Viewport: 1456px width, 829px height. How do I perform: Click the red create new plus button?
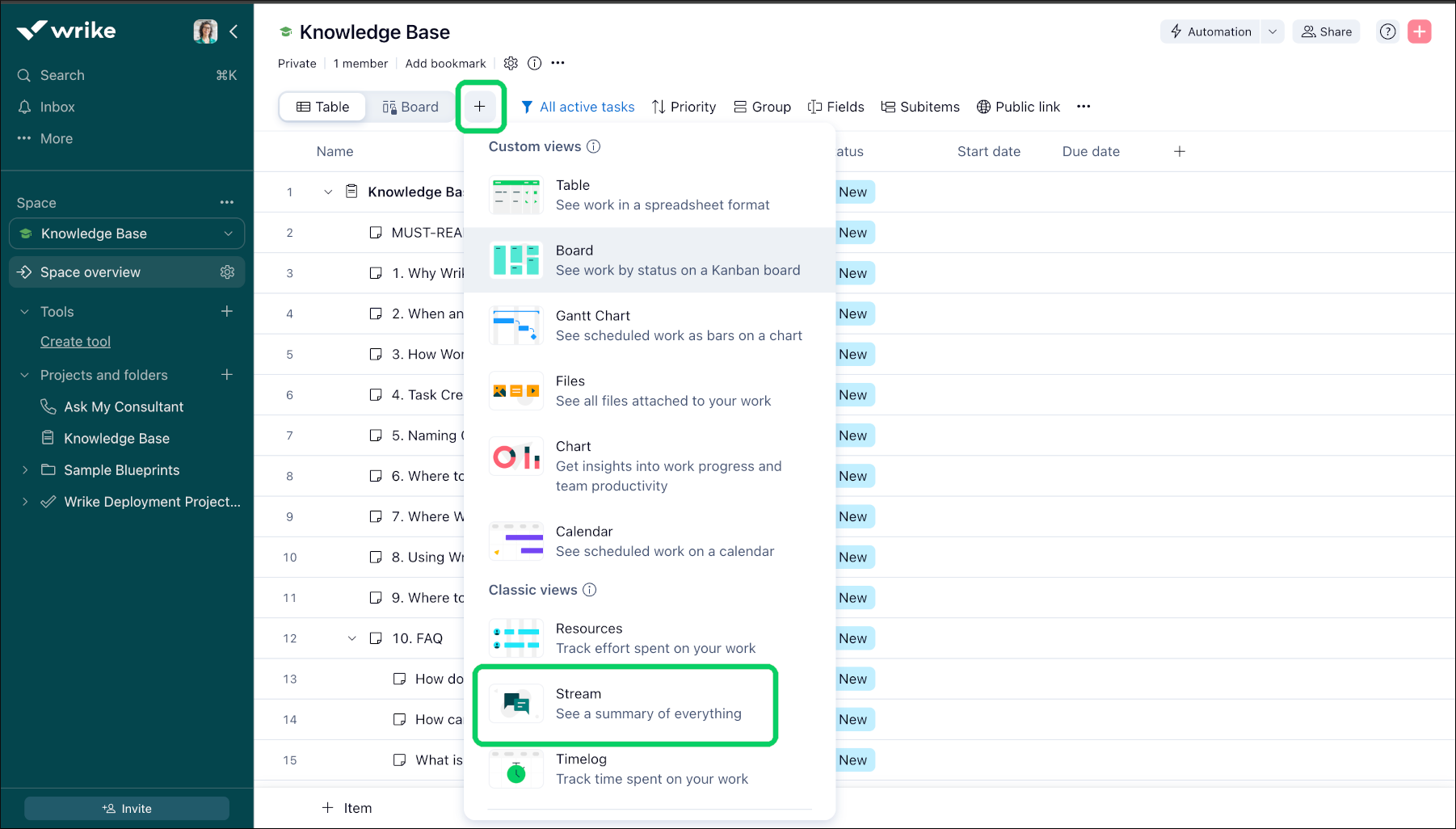click(x=1419, y=32)
